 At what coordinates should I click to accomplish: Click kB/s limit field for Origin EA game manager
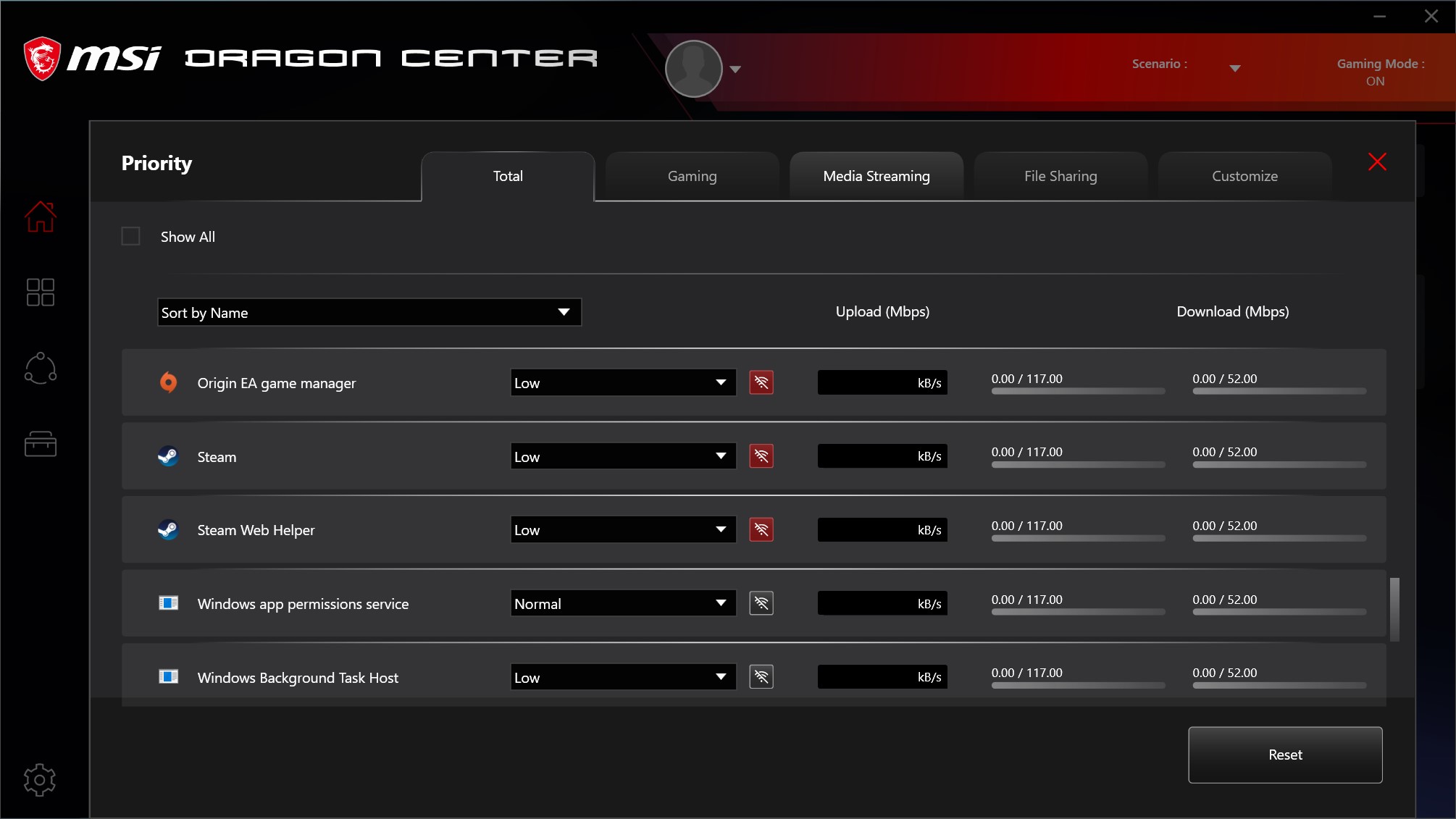click(x=882, y=382)
